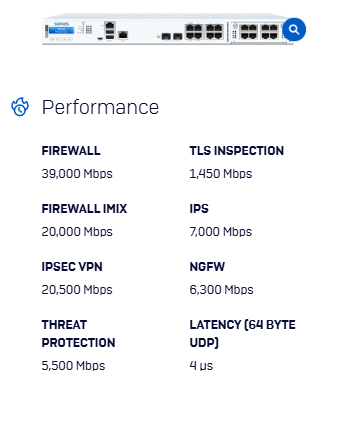
Task: Click the 20,500 Mbps VPN value
Action: (77, 290)
